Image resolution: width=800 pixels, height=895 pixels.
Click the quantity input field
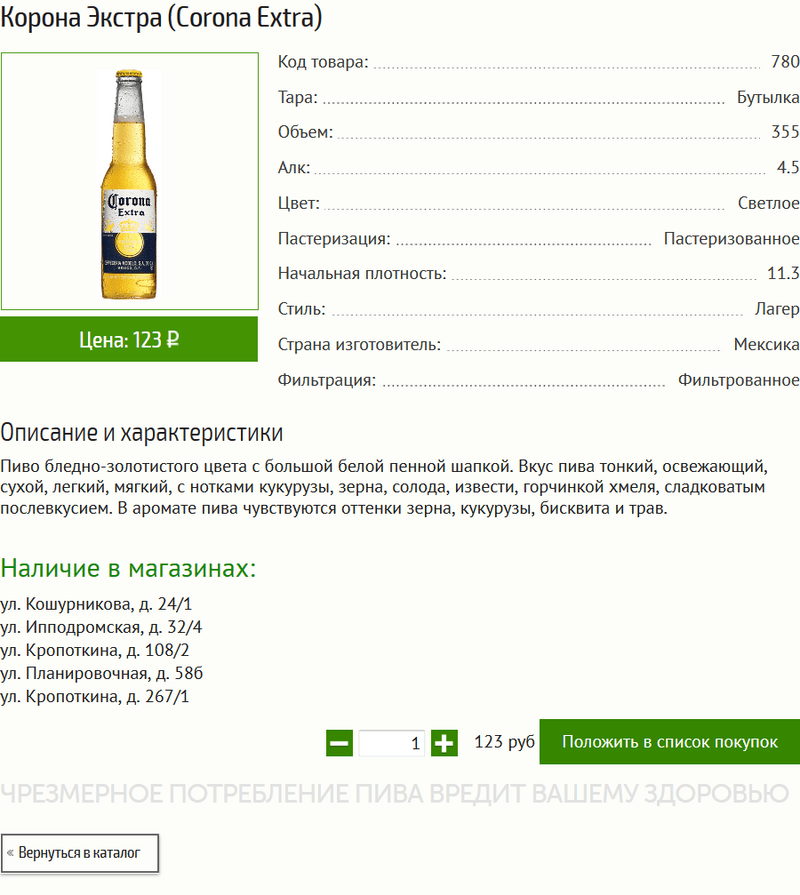pyautogui.click(x=391, y=743)
